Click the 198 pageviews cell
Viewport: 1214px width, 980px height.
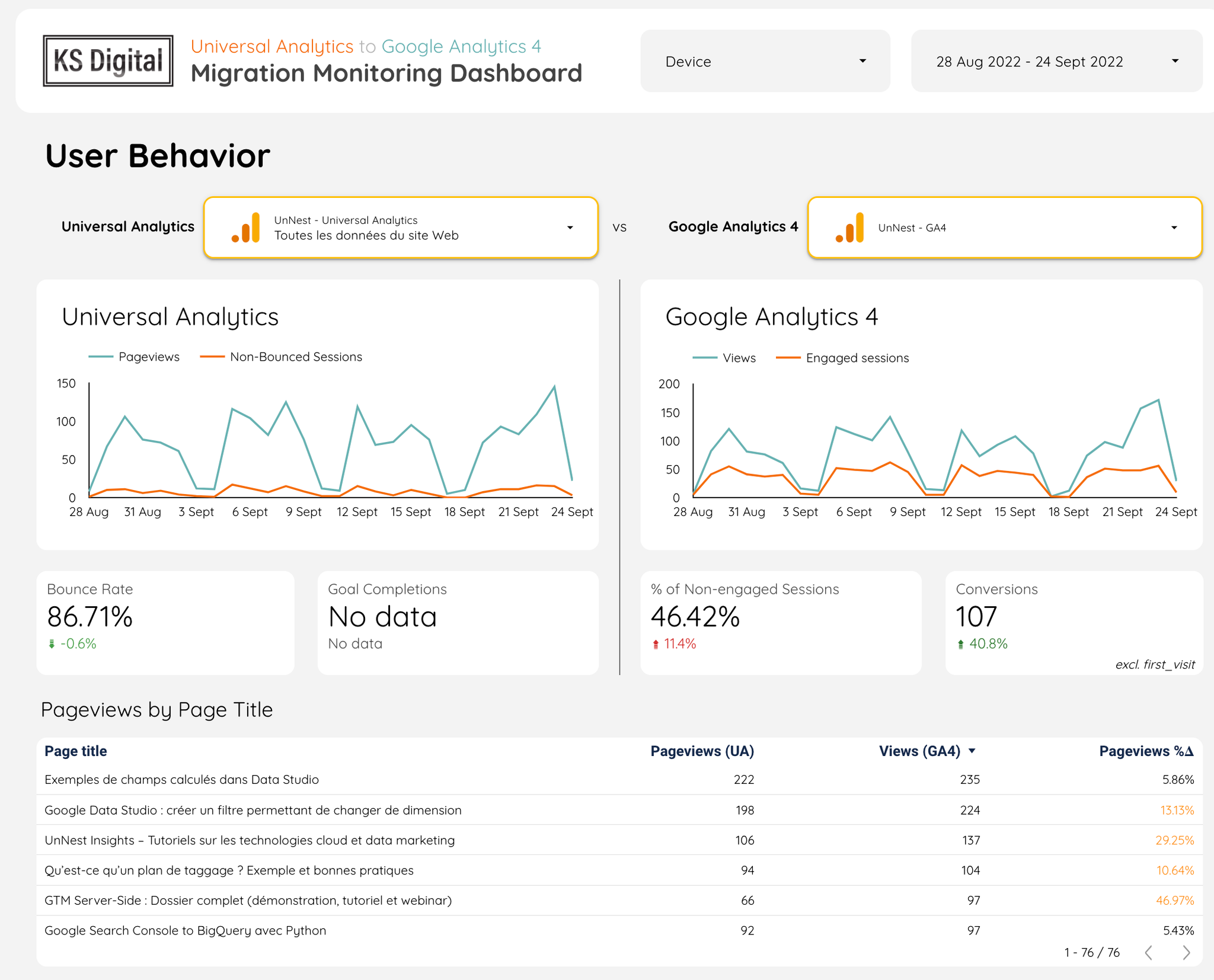coord(745,810)
